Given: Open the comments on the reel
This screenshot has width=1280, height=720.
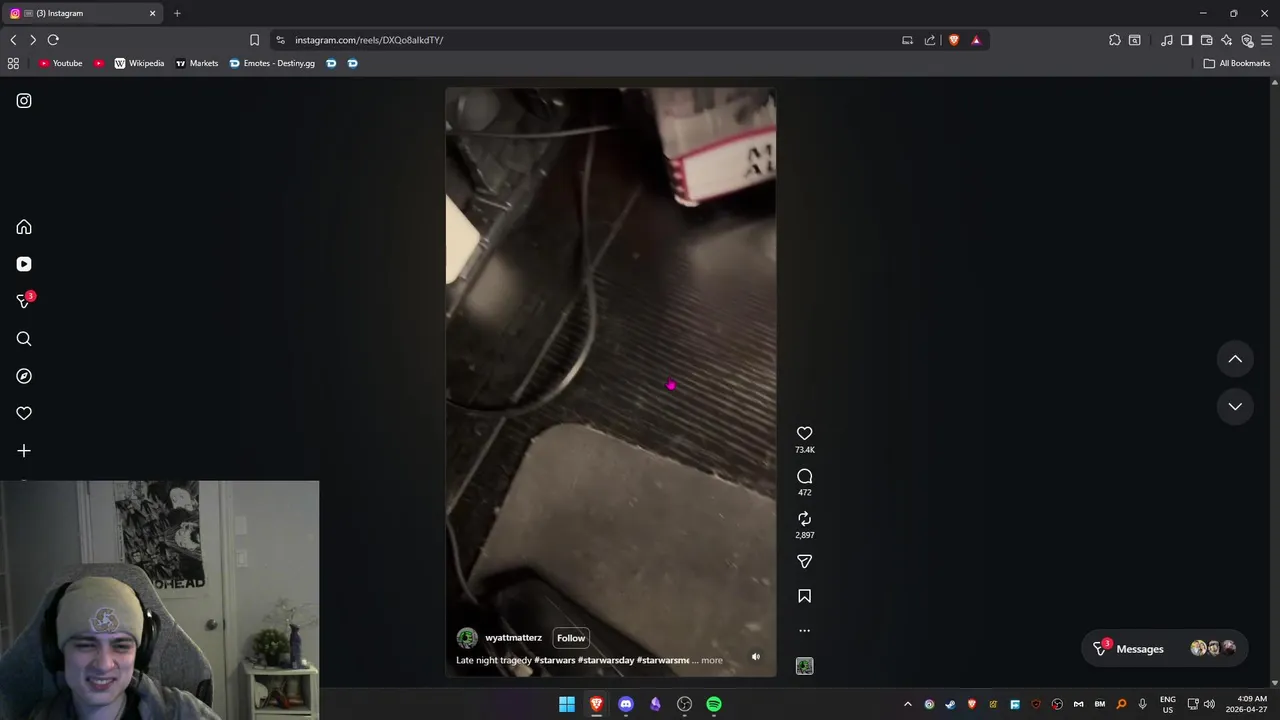Looking at the screenshot, I should pos(804,476).
